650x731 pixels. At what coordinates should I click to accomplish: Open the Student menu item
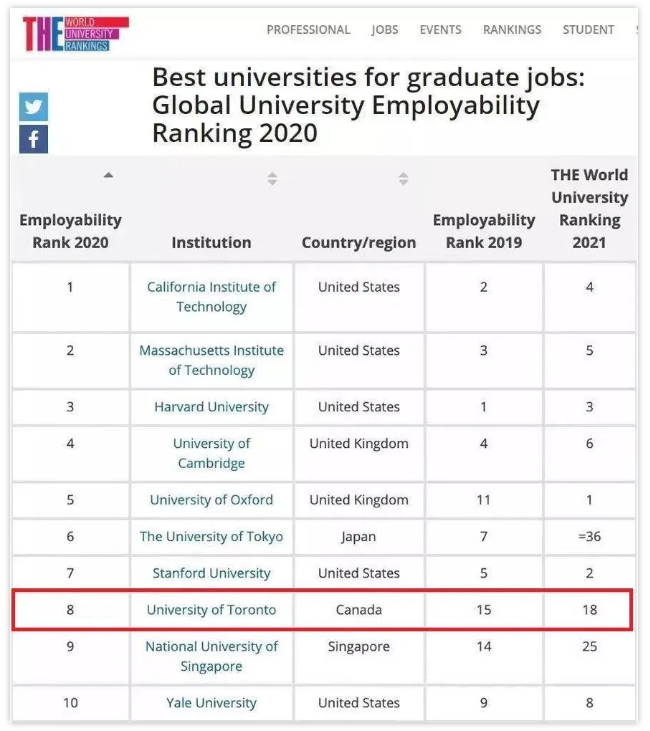pos(588,30)
